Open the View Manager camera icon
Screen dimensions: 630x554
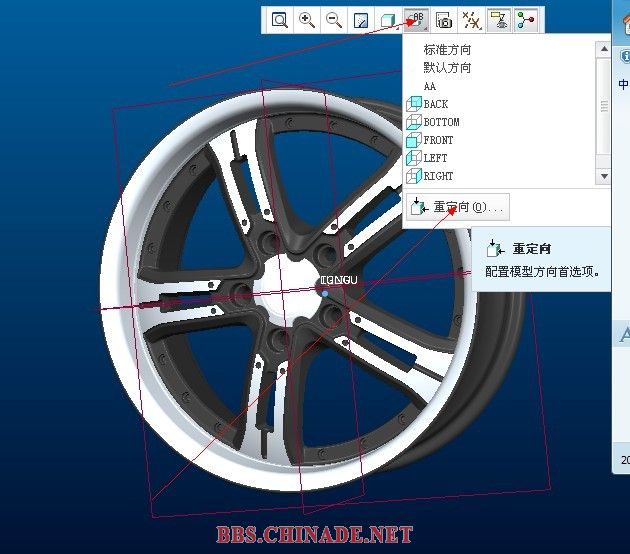coord(444,20)
